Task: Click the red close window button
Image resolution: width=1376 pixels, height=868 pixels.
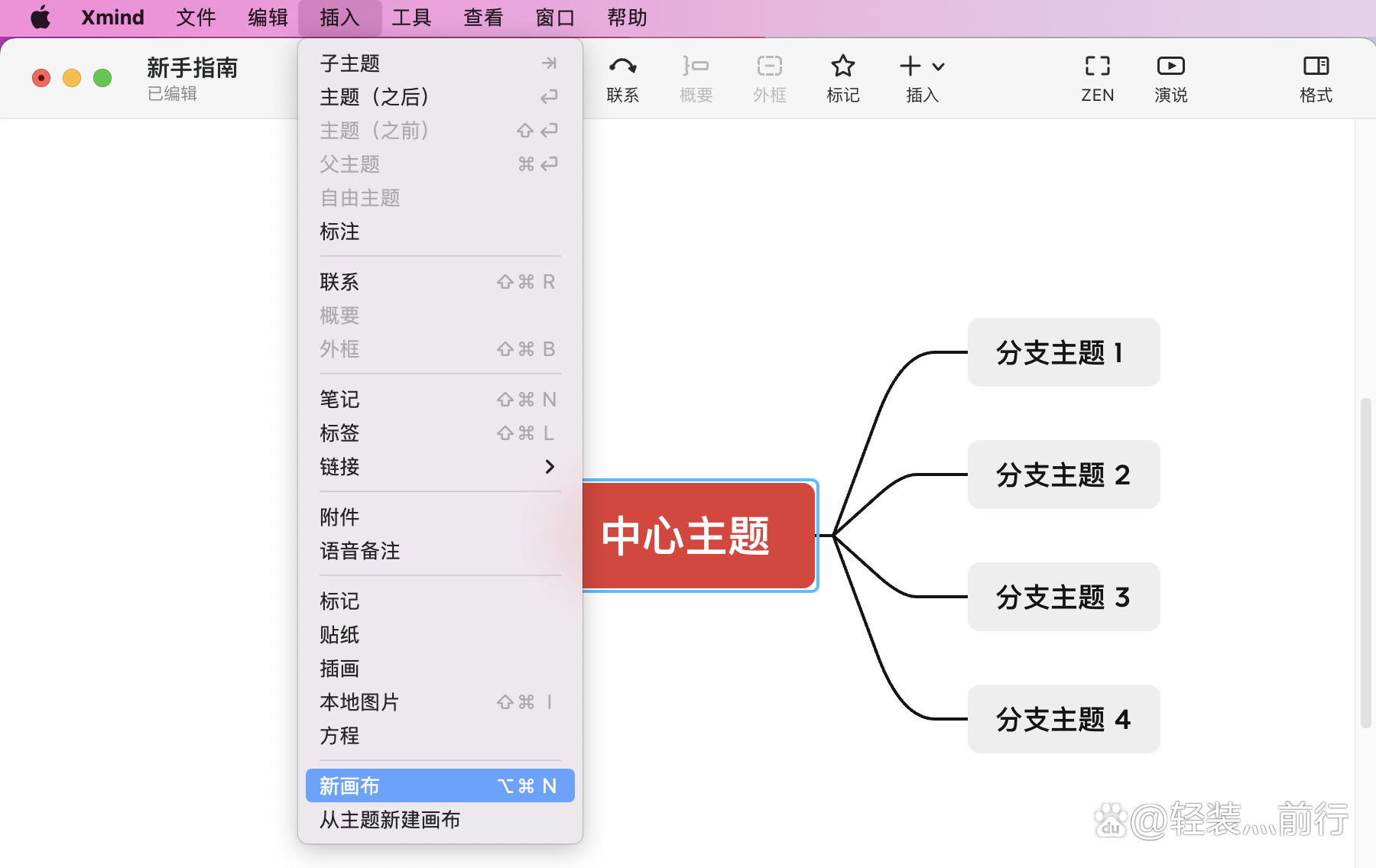Action: point(41,78)
